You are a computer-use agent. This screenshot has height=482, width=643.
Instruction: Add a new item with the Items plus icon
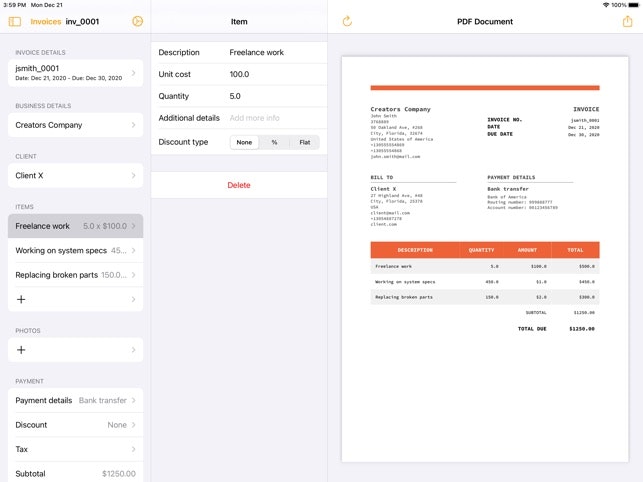pos(21,299)
